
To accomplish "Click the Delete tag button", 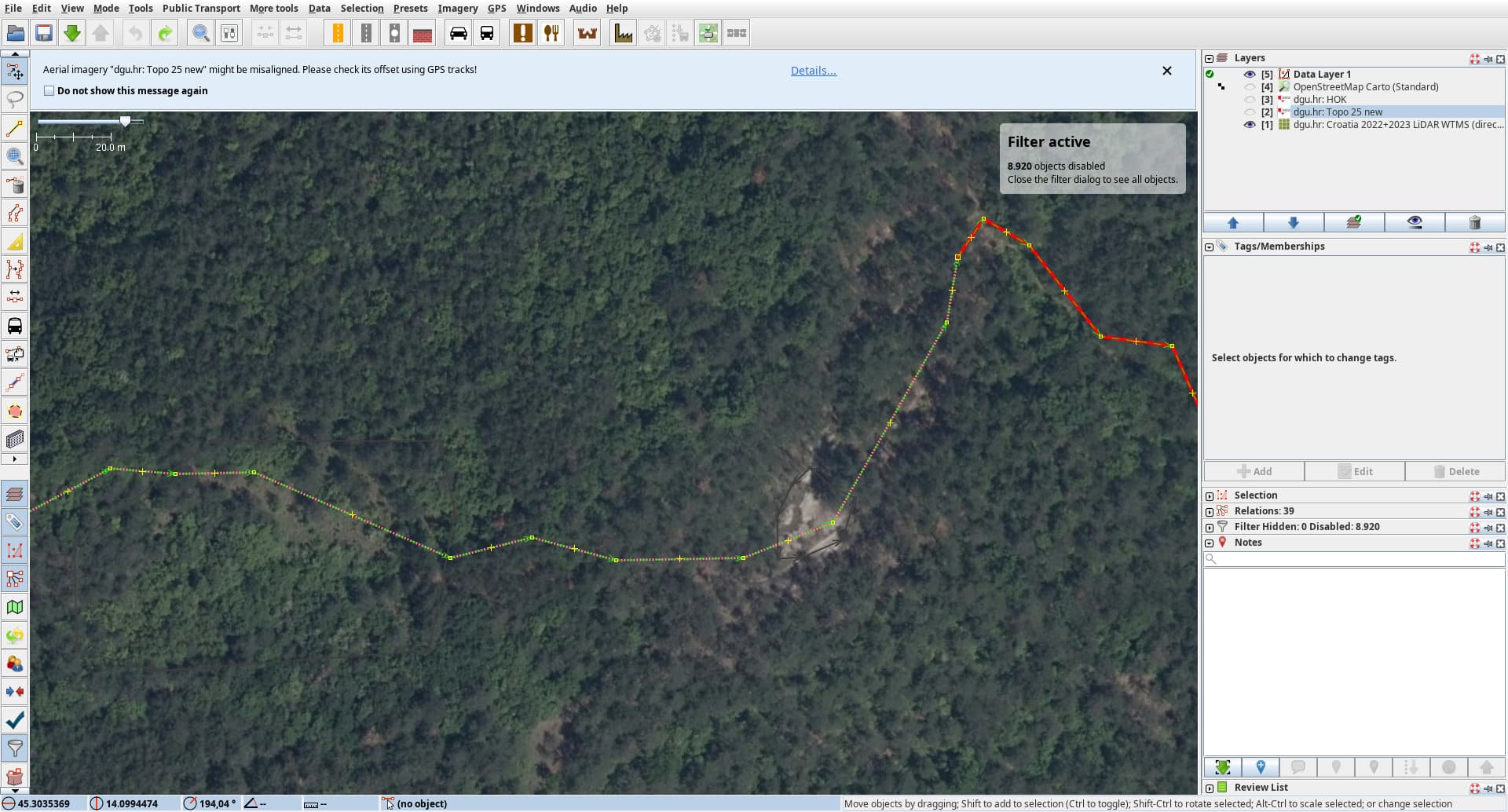I will (x=1455, y=471).
